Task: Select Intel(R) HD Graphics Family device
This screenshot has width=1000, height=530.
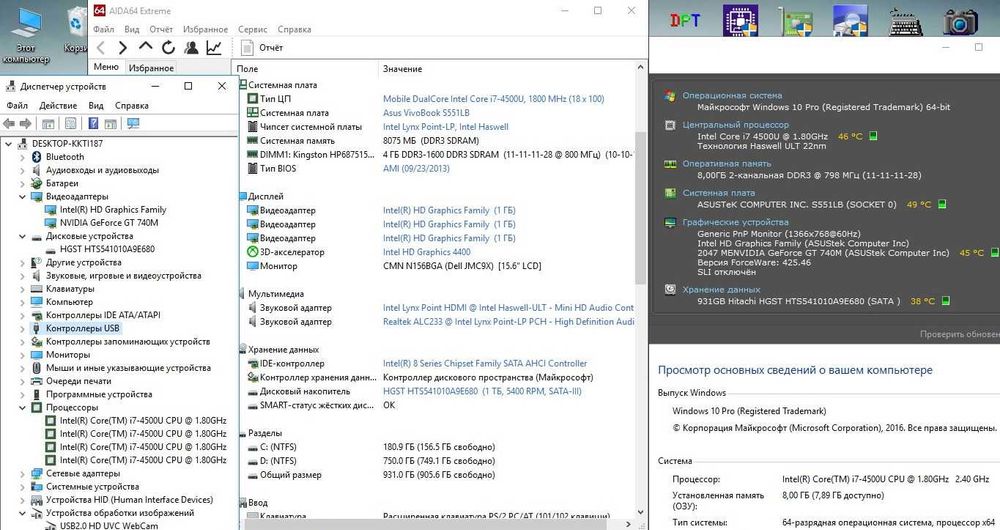Action: [x=113, y=210]
